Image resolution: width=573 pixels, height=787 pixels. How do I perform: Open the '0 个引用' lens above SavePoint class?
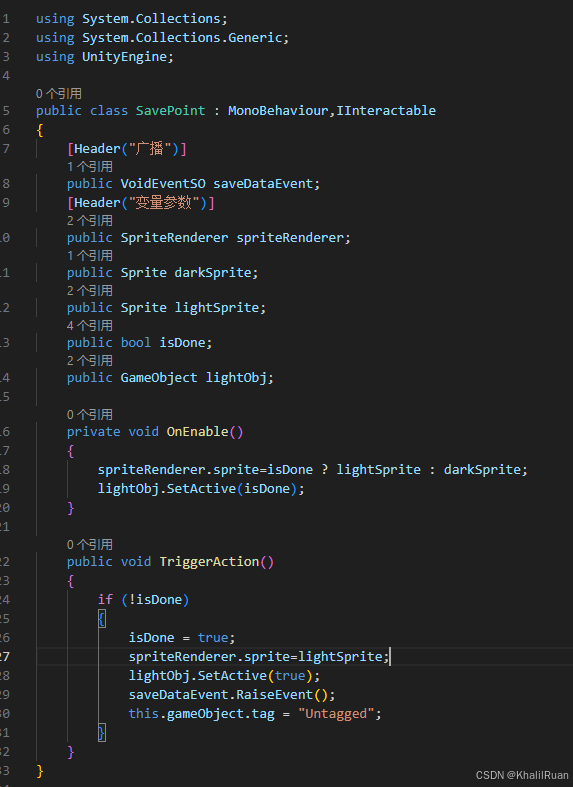(59, 93)
